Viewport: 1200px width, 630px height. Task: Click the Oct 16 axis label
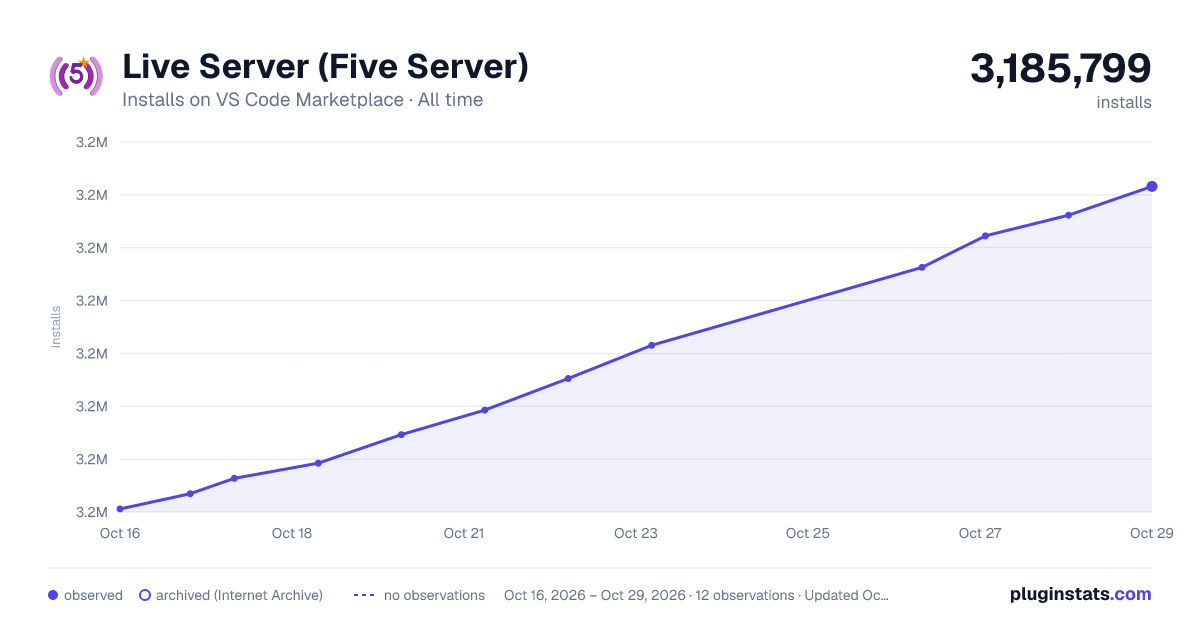120,533
